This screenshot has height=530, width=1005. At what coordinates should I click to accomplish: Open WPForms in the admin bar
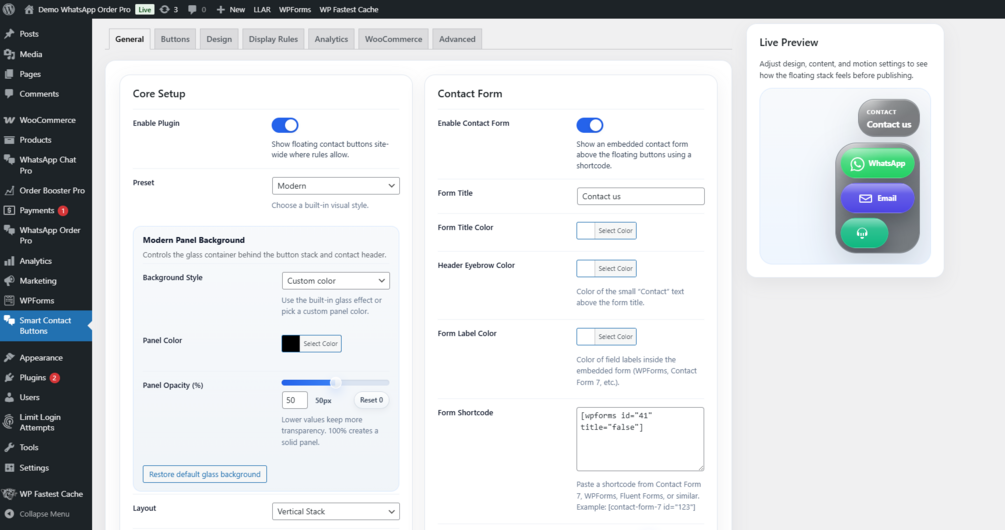click(x=295, y=10)
